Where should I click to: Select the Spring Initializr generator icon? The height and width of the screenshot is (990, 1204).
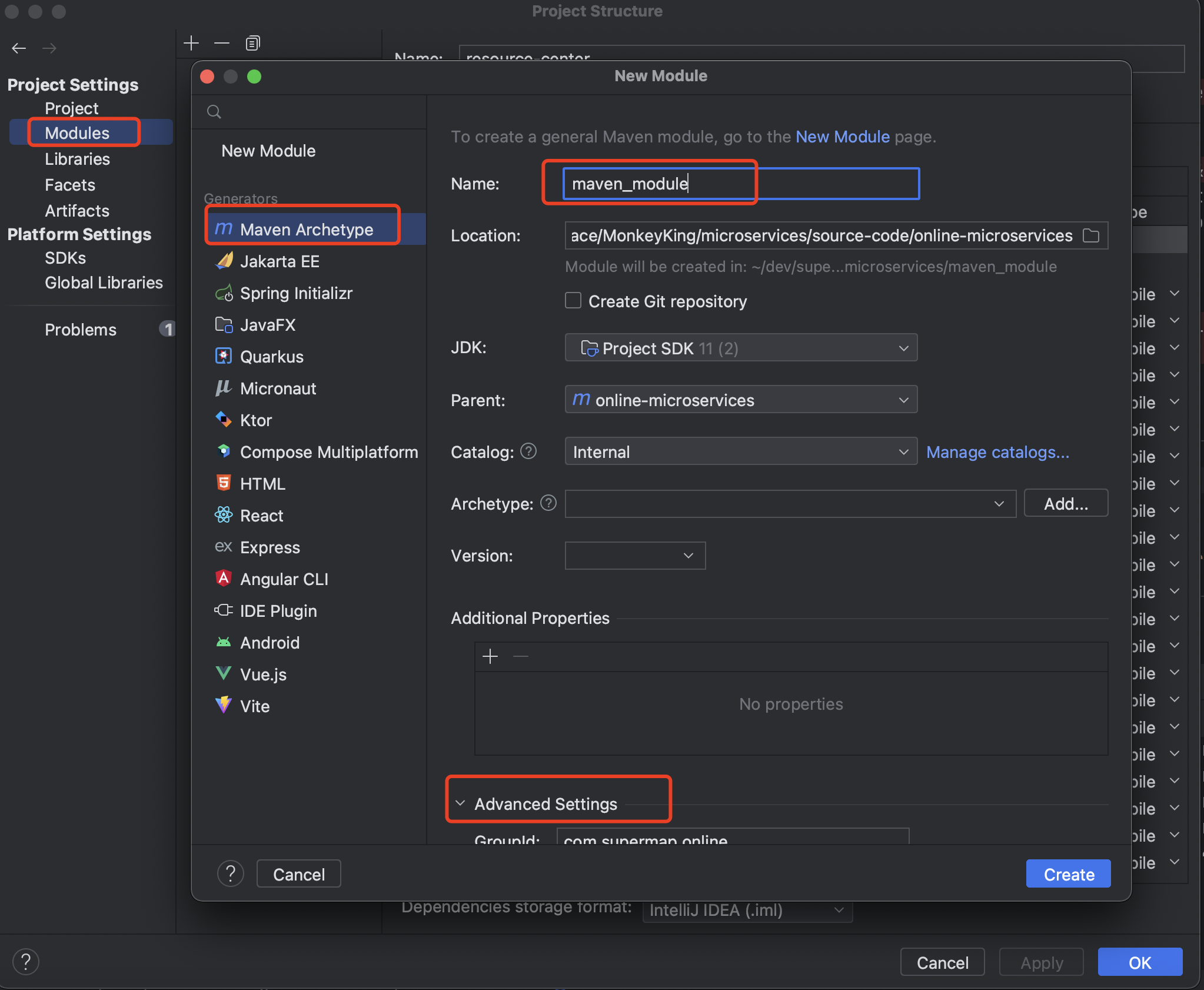(x=224, y=293)
